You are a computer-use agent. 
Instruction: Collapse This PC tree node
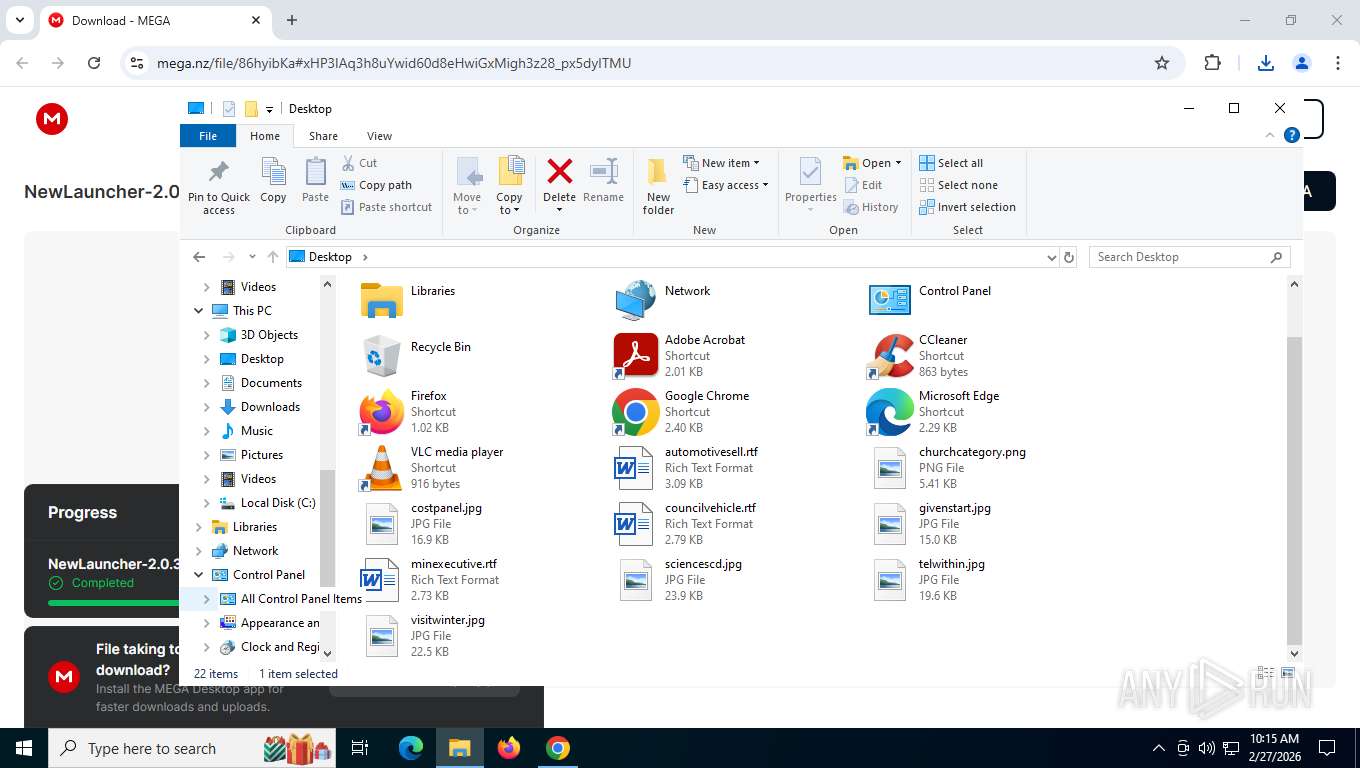[x=199, y=311]
